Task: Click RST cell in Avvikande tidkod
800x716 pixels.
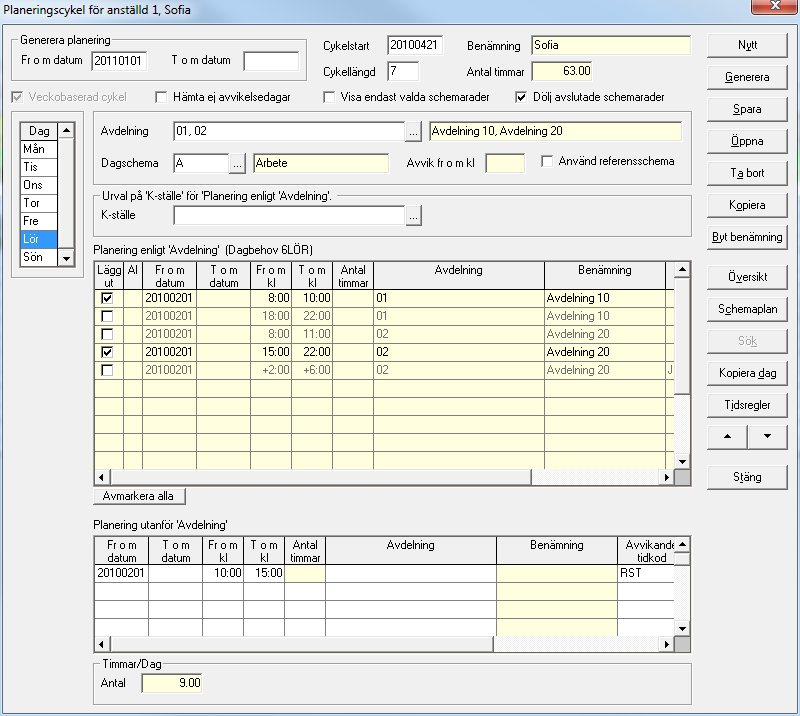Action: pos(646,573)
